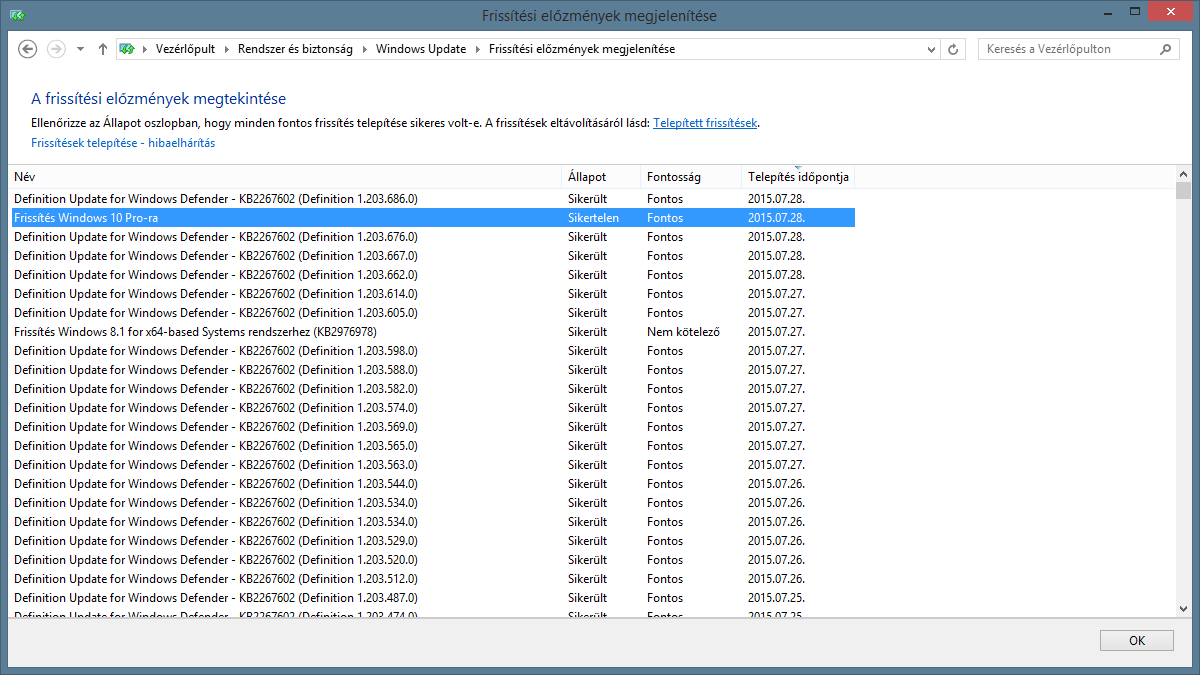Open the recent locations dropdown arrow
The image size is (1200, 675).
click(x=80, y=49)
